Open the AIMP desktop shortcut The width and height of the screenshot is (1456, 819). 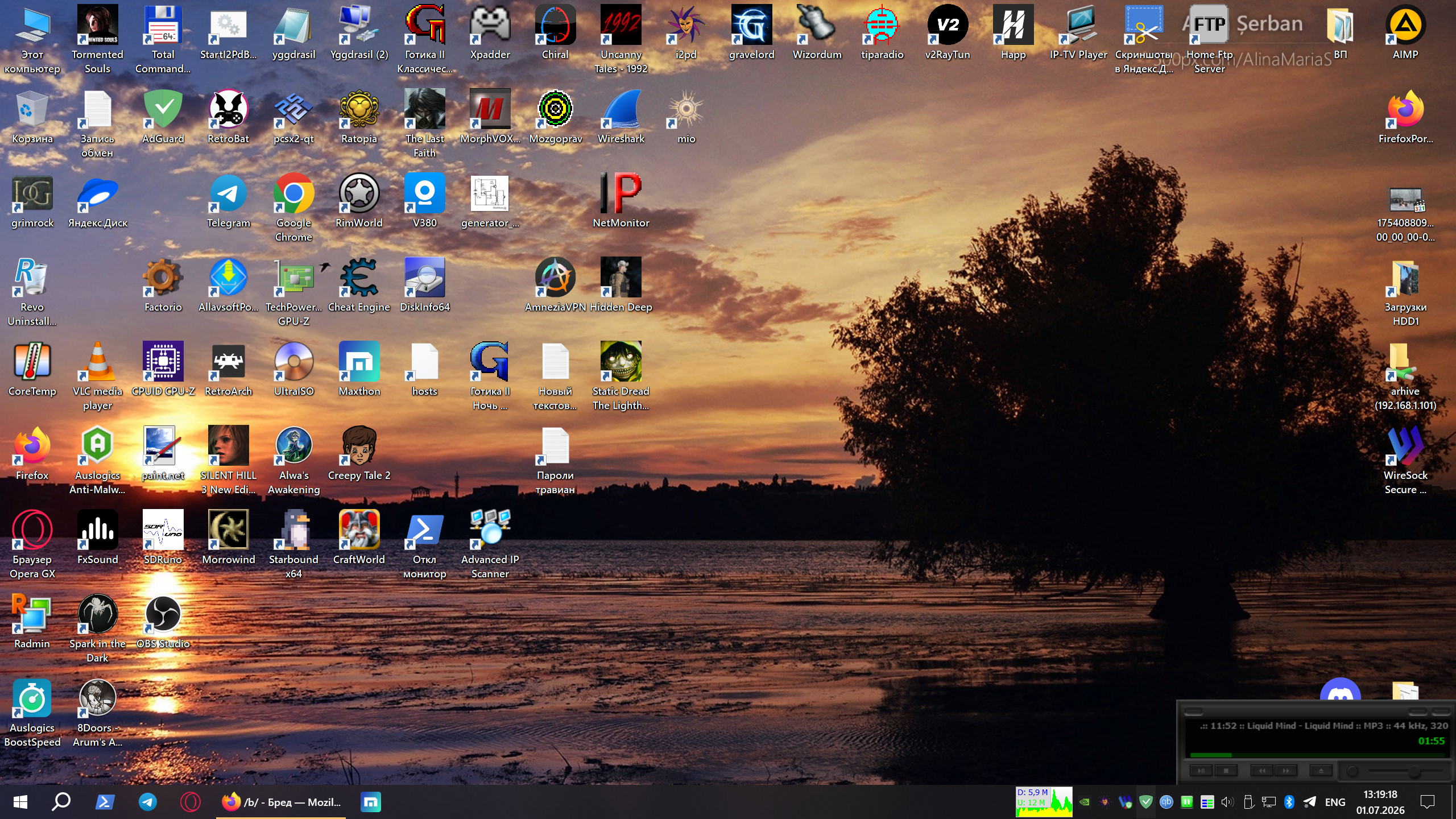[1405, 33]
